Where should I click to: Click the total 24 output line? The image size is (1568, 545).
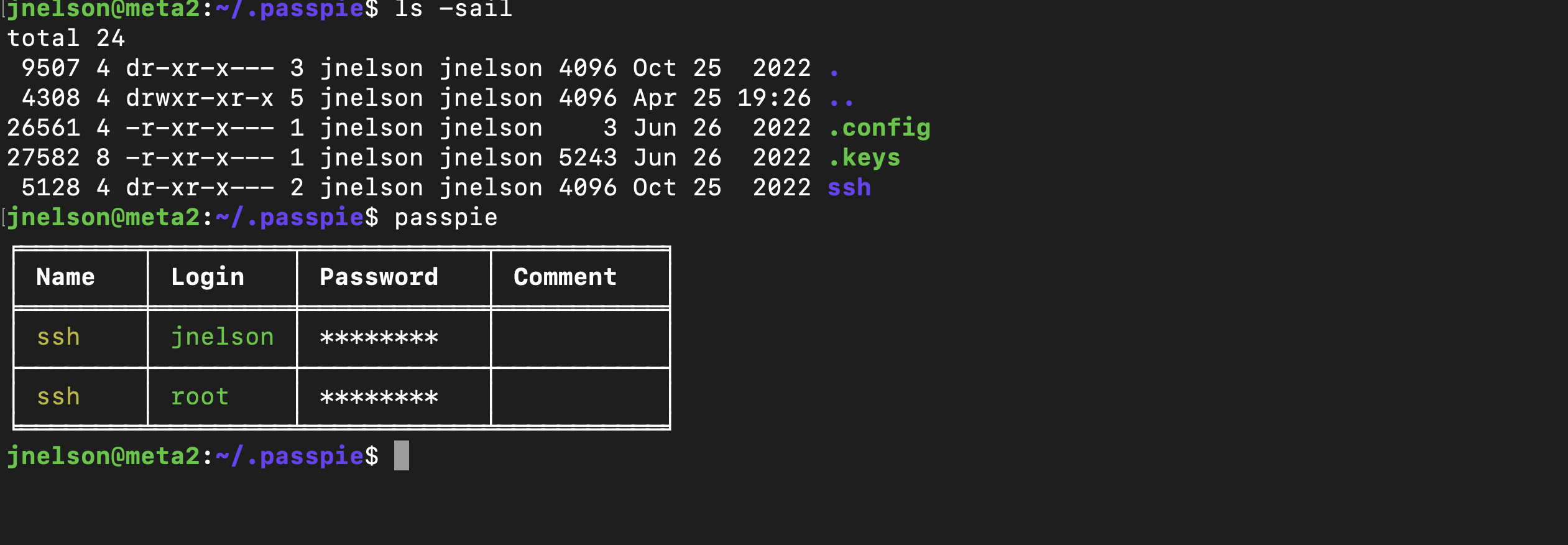(66, 39)
